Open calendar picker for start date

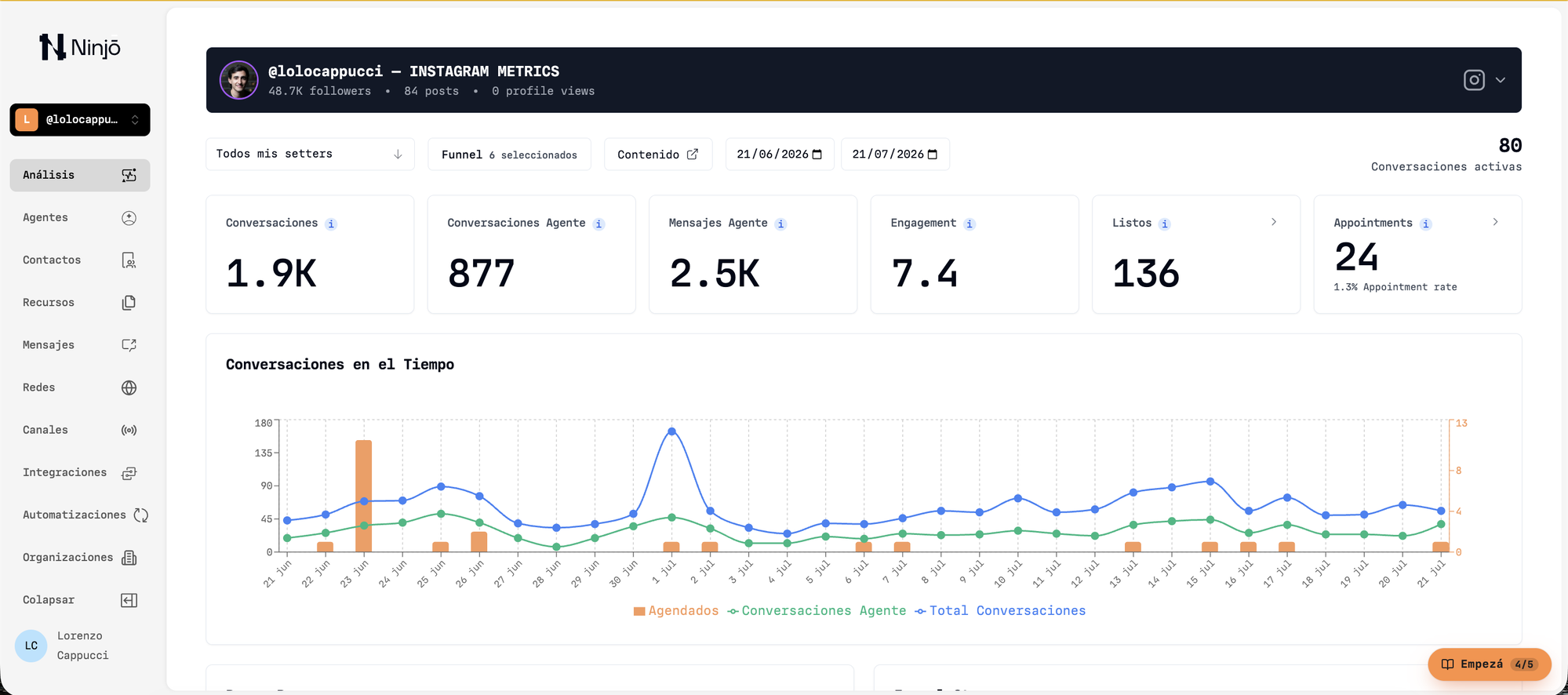817,155
